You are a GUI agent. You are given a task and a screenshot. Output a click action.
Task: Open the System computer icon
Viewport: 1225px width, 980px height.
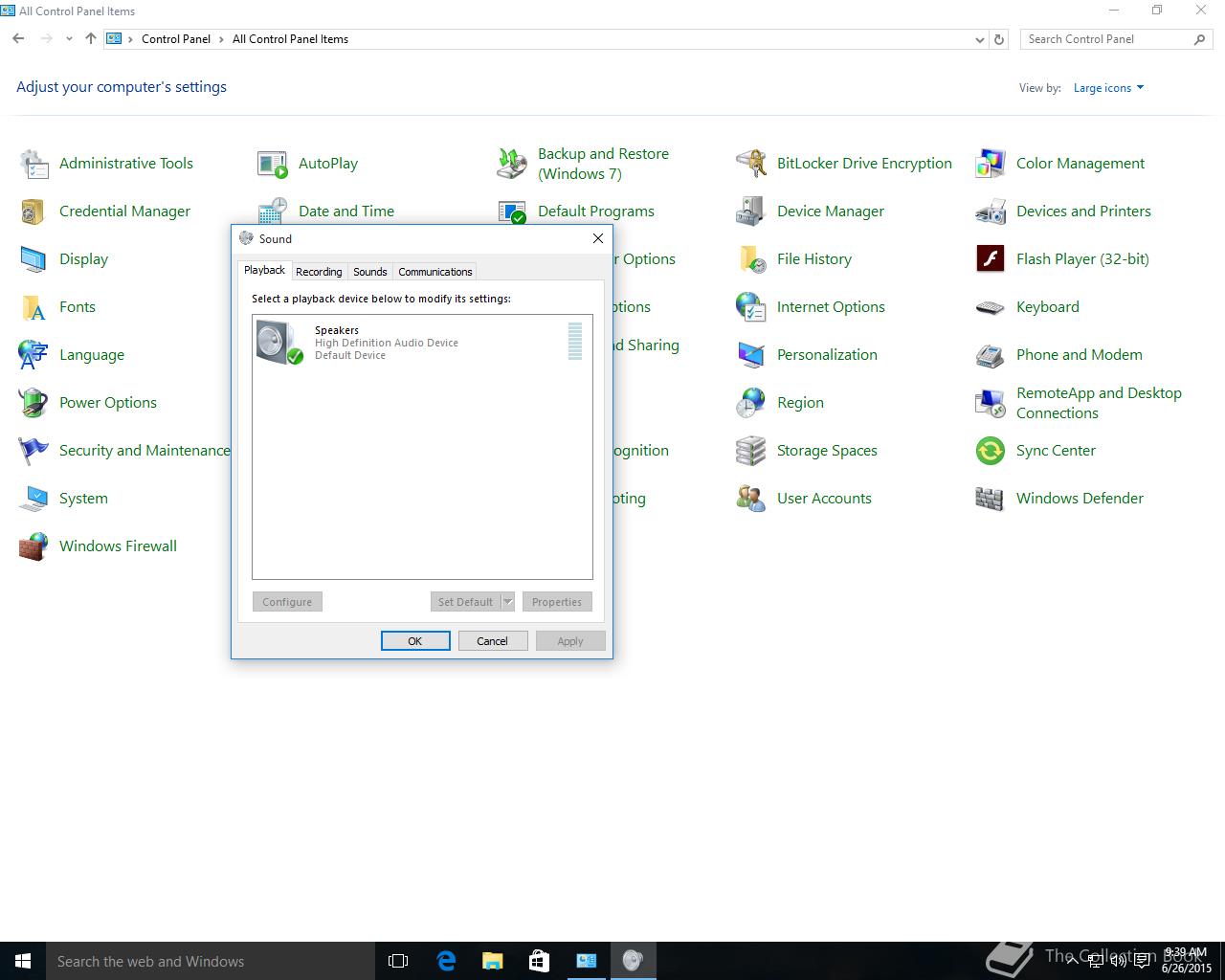(33, 499)
